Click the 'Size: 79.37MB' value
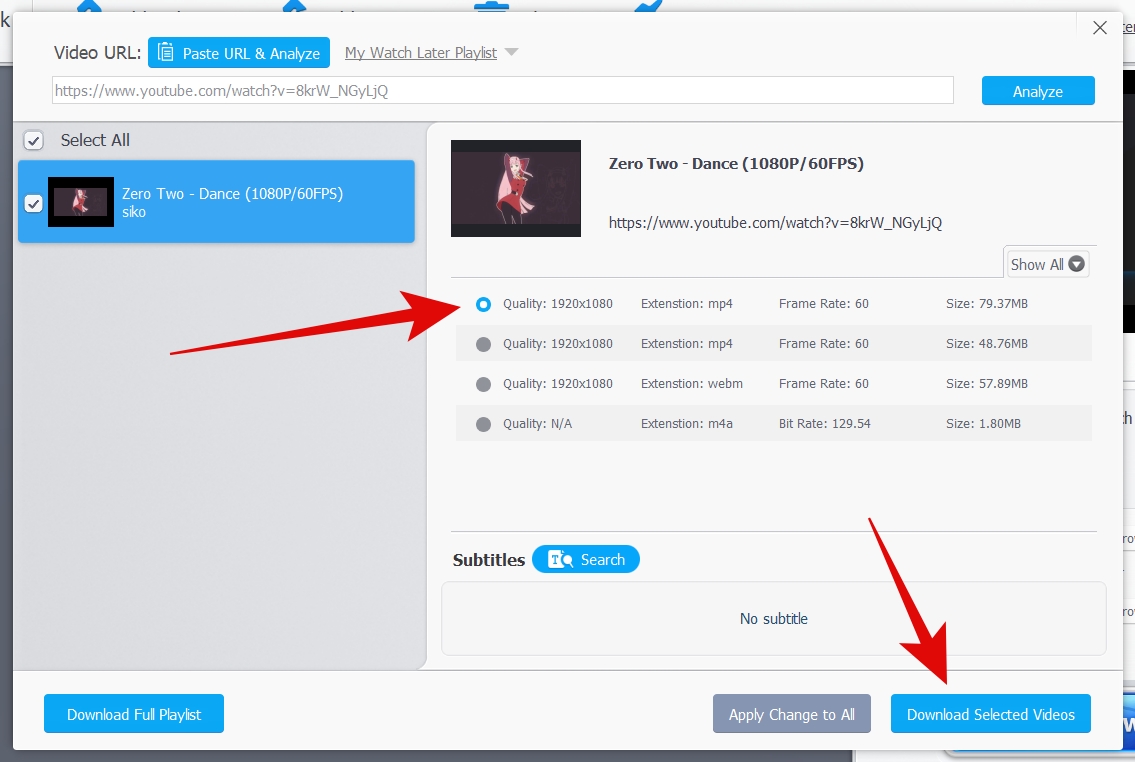The height and width of the screenshot is (762, 1135). tap(987, 303)
